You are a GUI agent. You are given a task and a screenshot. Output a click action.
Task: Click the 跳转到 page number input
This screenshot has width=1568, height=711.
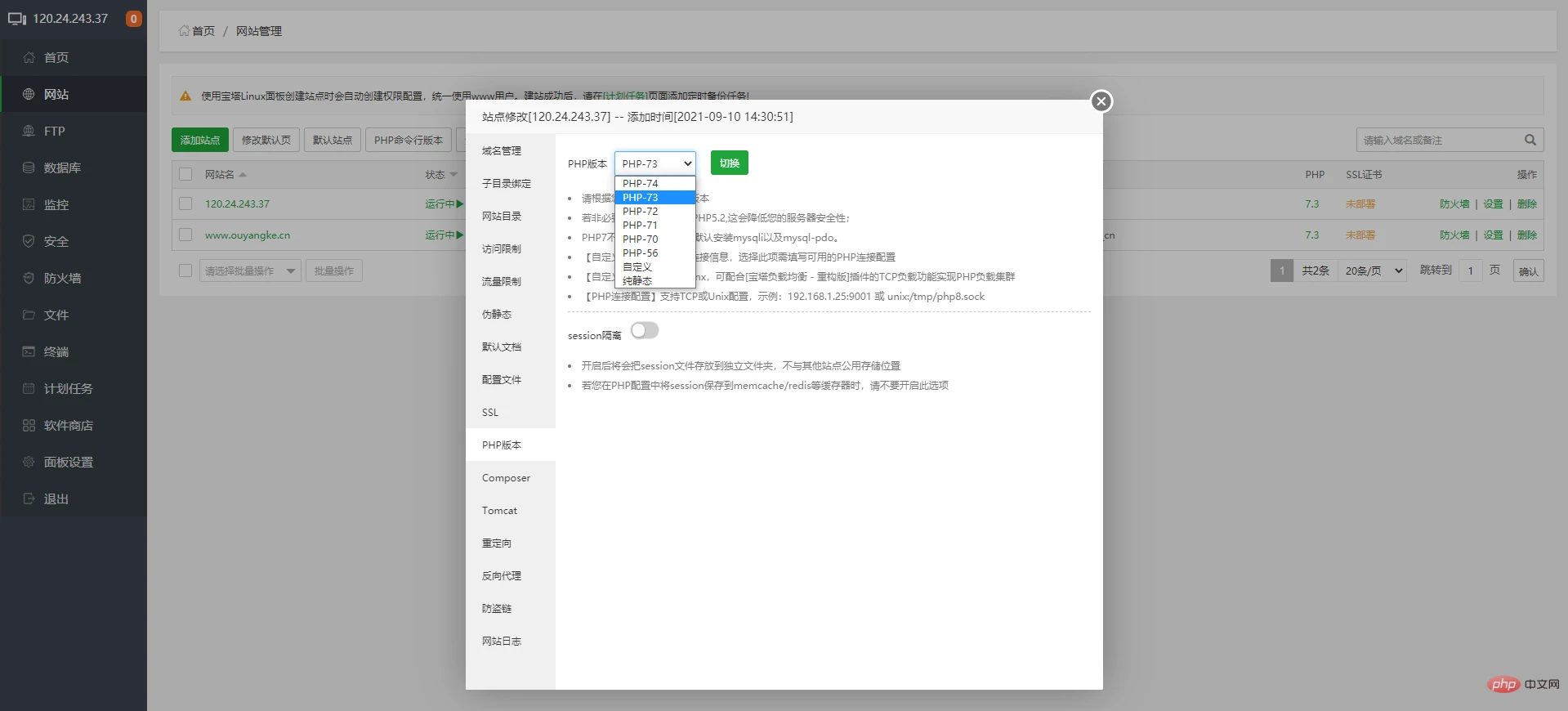pos(1470,271)
